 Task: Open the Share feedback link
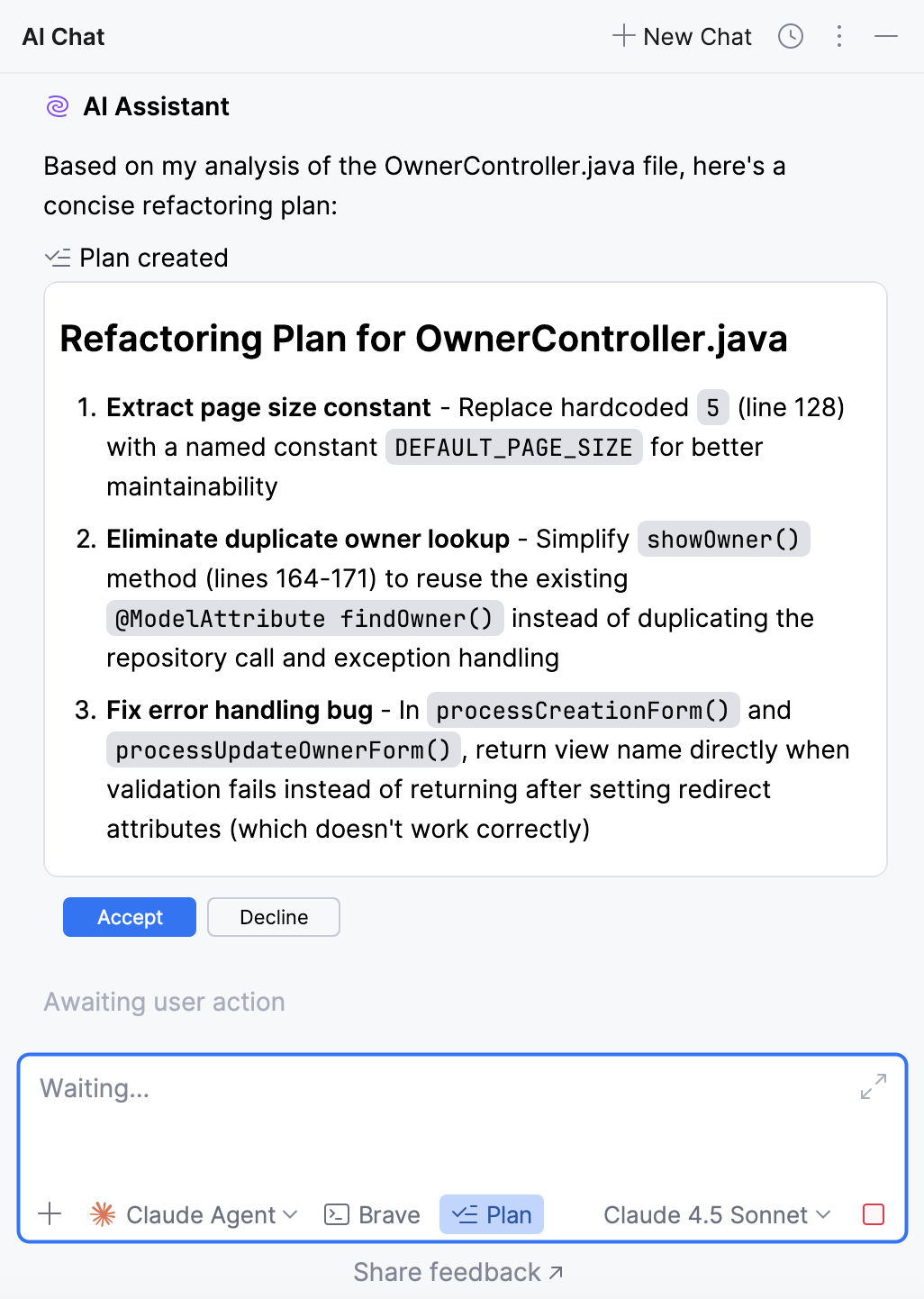457,1271
